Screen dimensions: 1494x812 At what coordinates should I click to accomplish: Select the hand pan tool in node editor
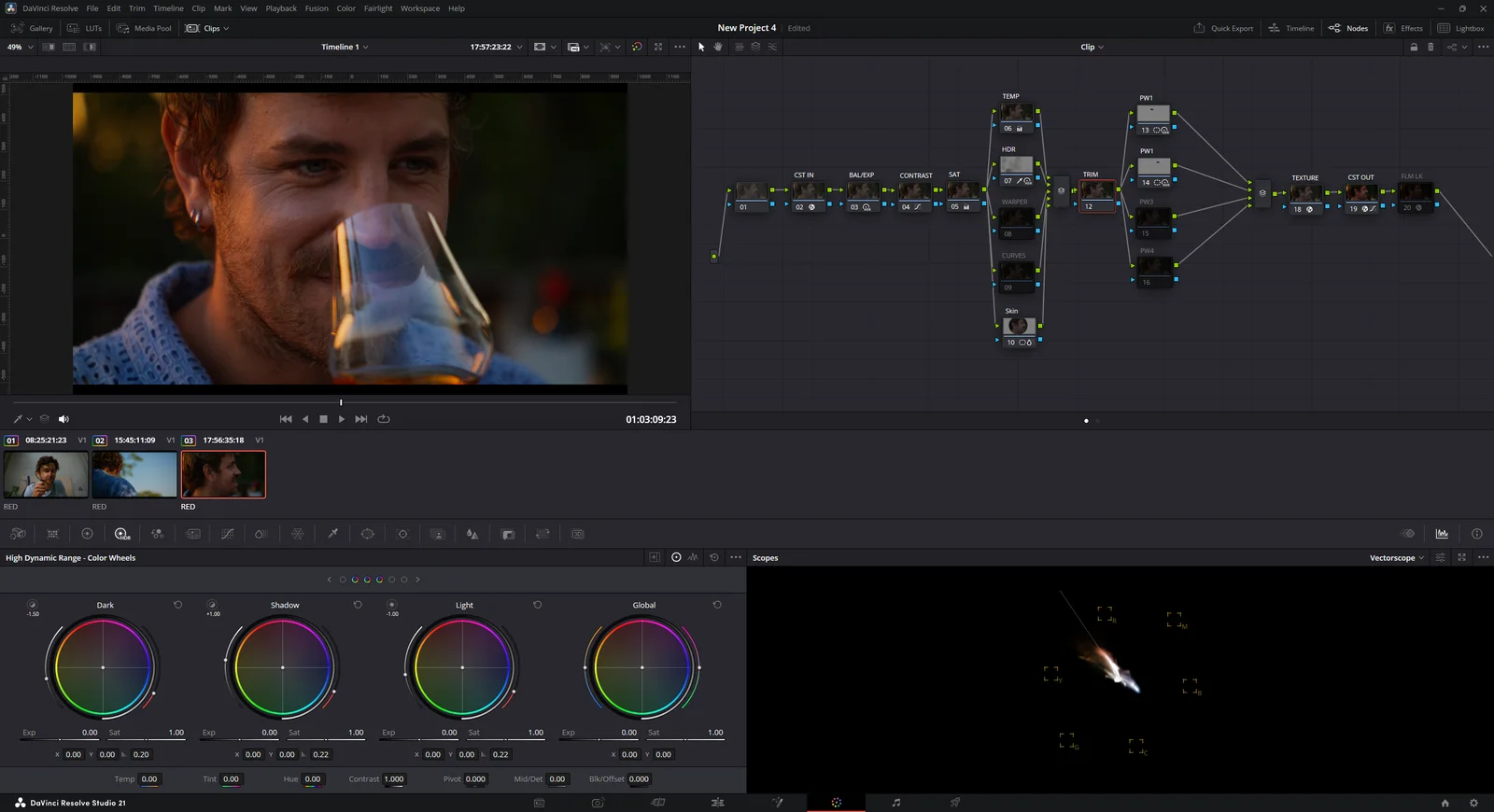tap(718, 47)
